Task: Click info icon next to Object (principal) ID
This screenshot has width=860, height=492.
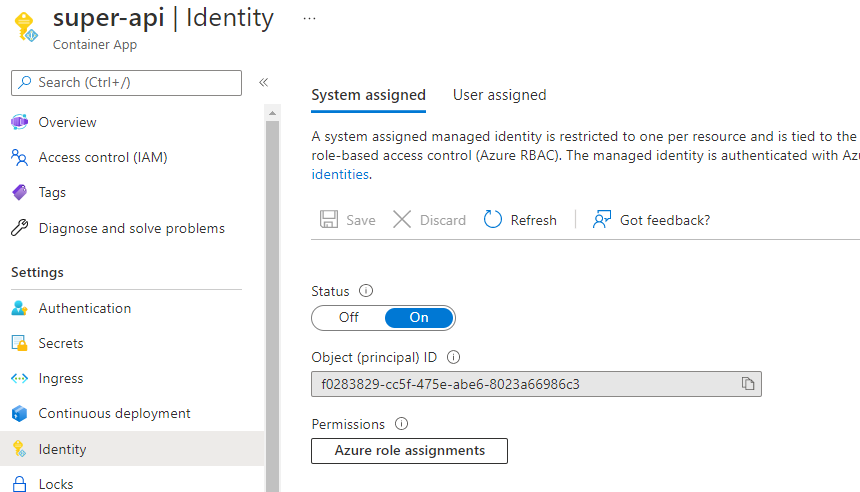Action: (x=453, y=357)
